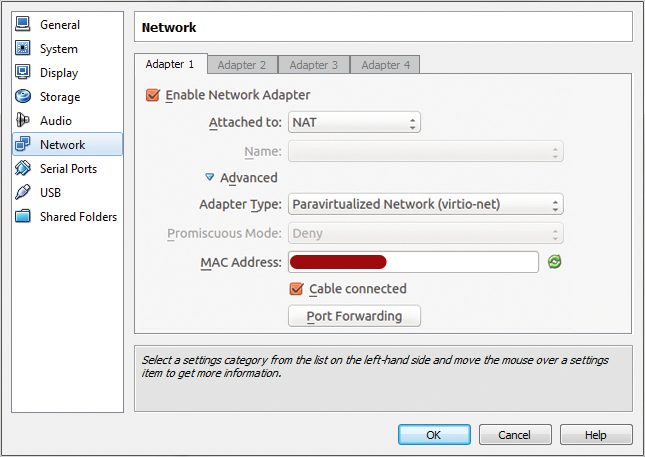Viewport: 645px width, 457px height.
Task: Open the Audio speaker icon
Action: (23, 120)
